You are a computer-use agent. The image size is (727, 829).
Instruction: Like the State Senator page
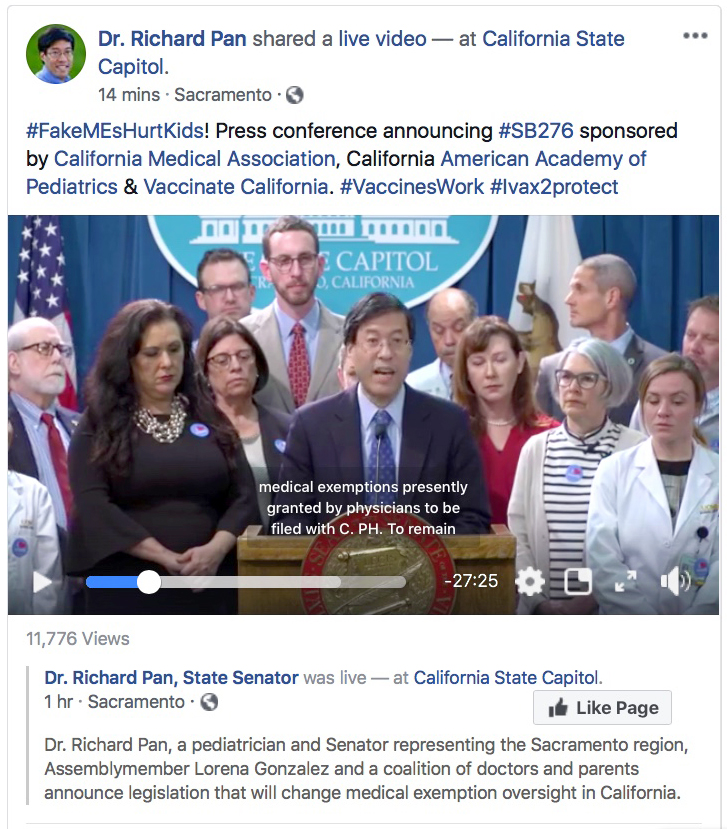tap(602, 707)
